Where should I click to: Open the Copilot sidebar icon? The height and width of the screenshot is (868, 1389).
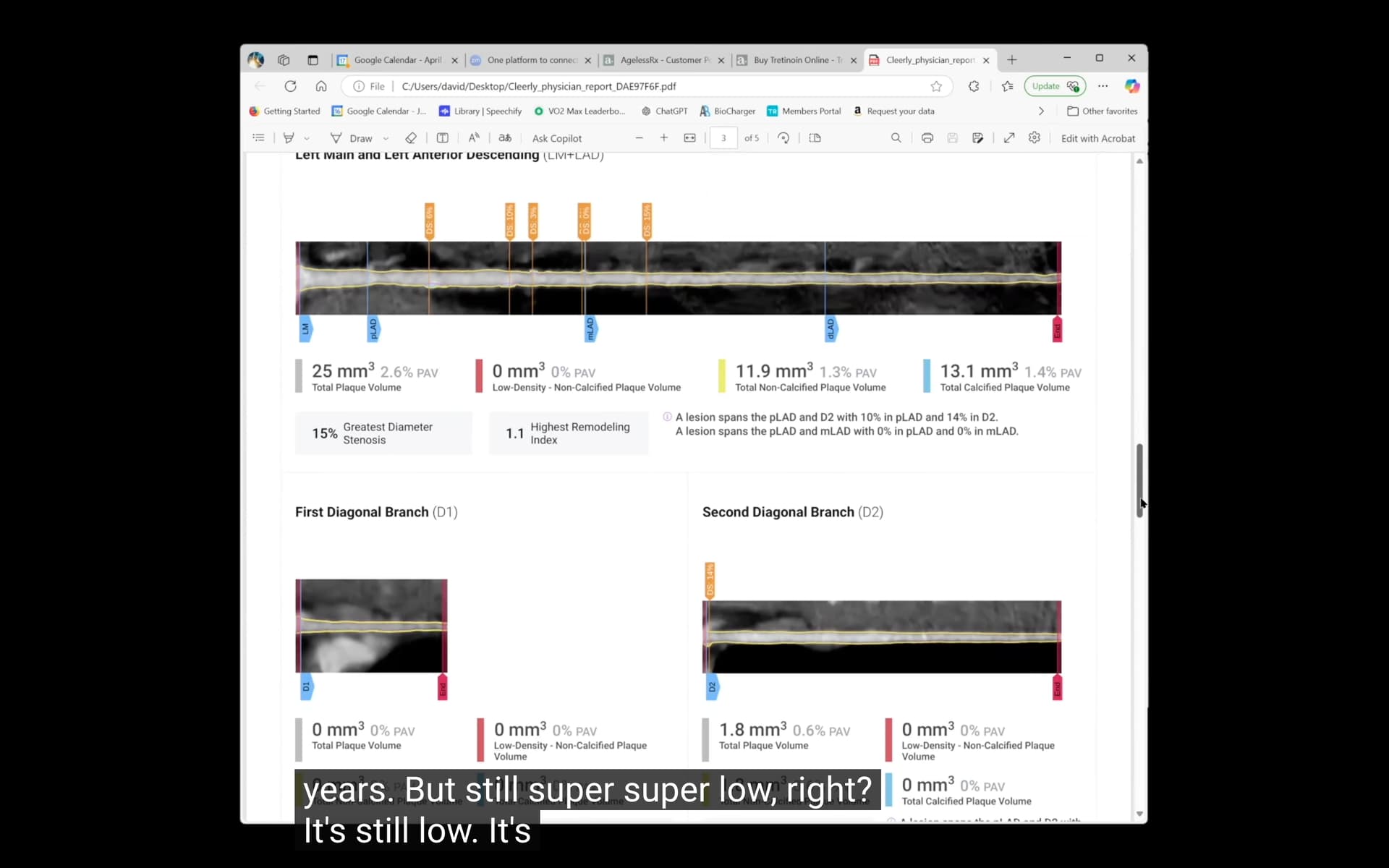pyautogui.click(x=1132, y=86)
